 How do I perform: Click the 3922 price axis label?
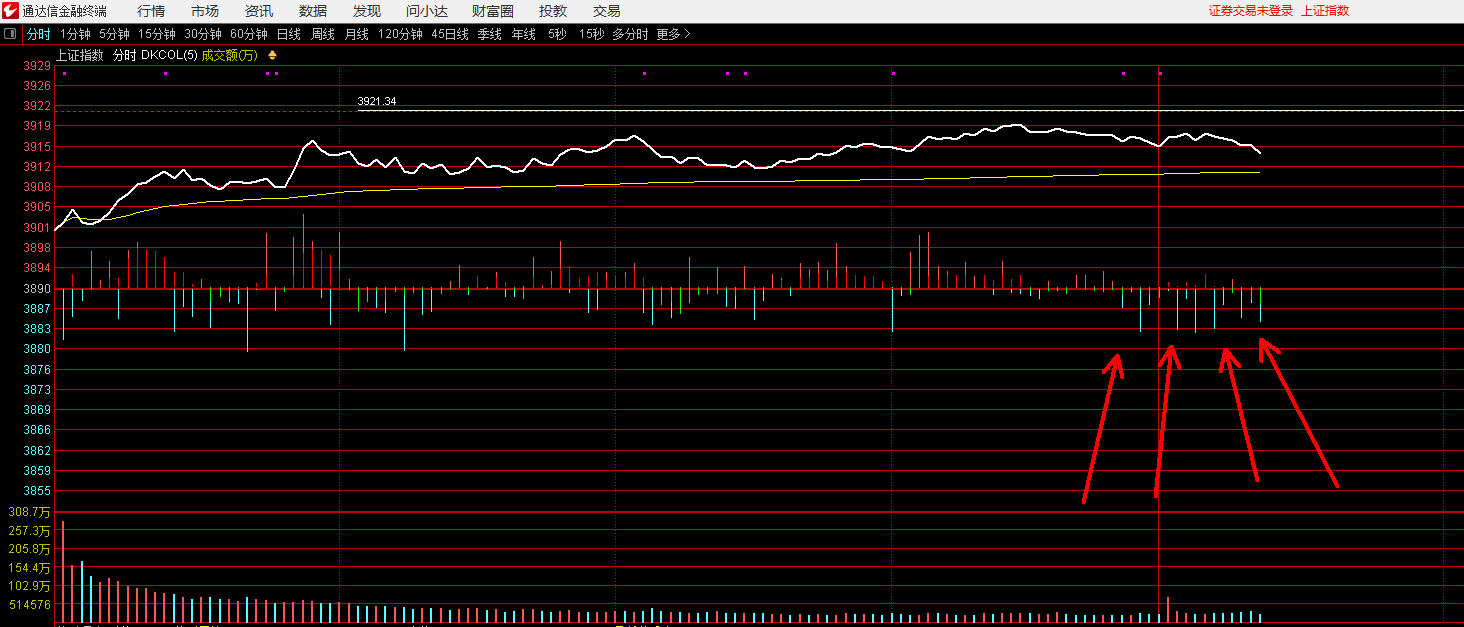point(36,106)
